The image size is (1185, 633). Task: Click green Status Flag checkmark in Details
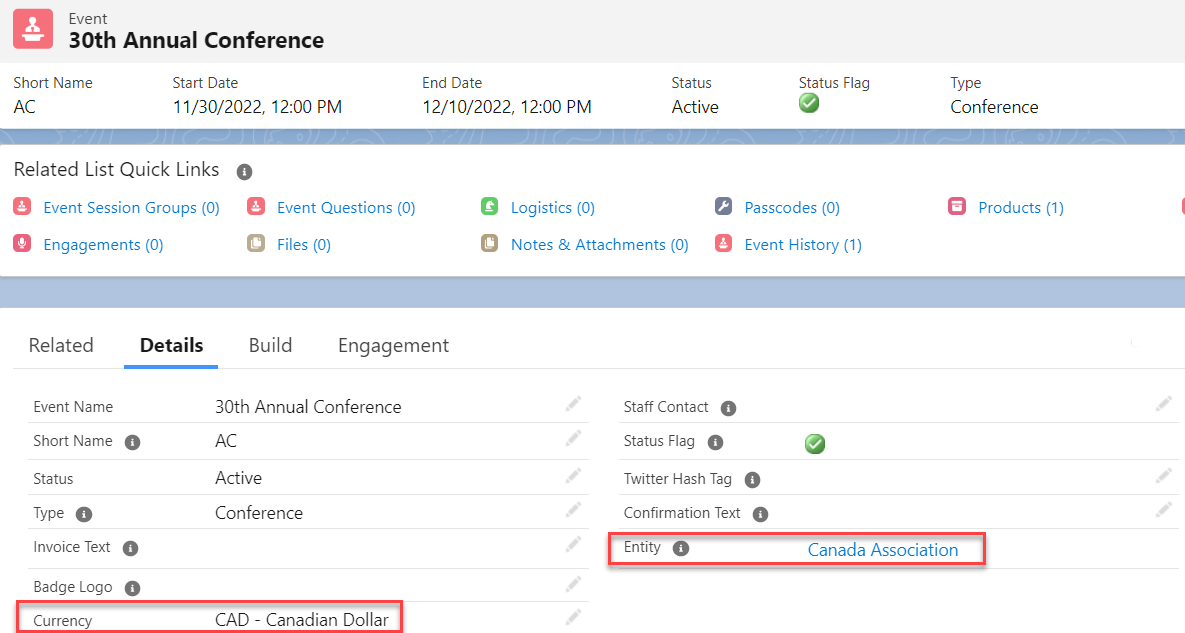[815, 443]
